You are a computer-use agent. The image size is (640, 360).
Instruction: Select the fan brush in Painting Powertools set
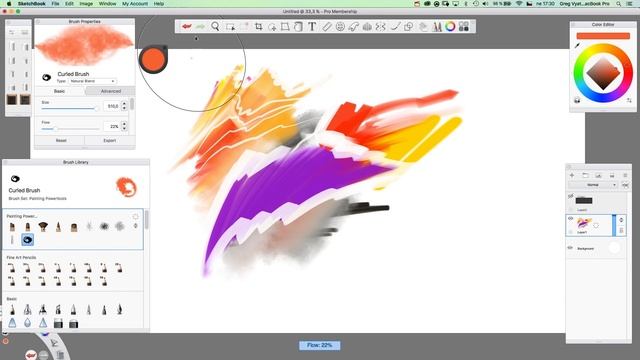pyautogui.click(x=43, y=226)
